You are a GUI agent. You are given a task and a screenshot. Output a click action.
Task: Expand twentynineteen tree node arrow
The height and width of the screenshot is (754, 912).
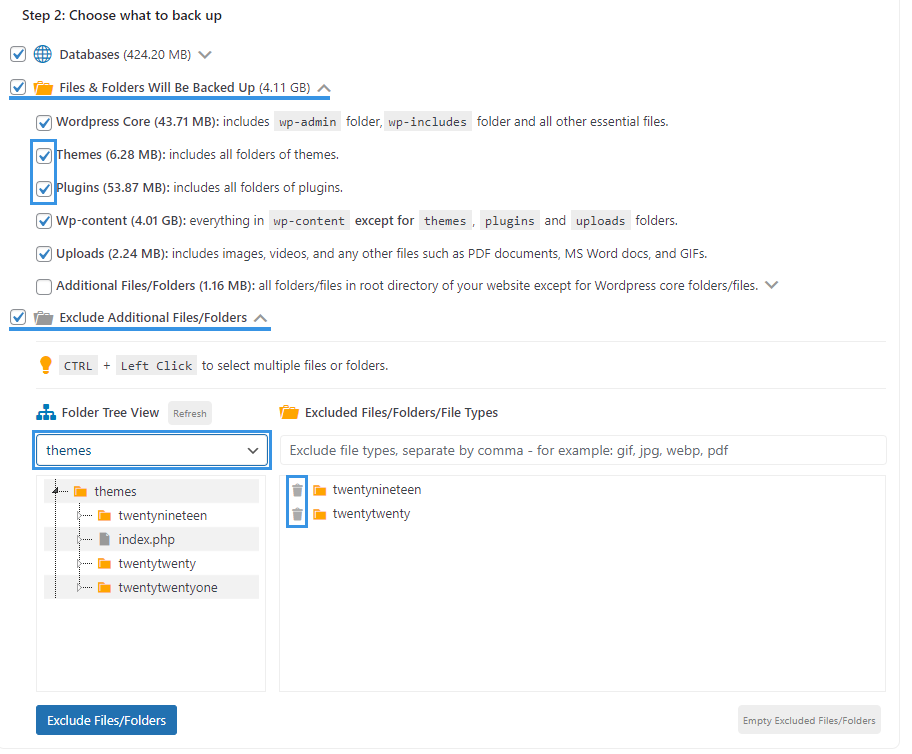tap(79, 515)
